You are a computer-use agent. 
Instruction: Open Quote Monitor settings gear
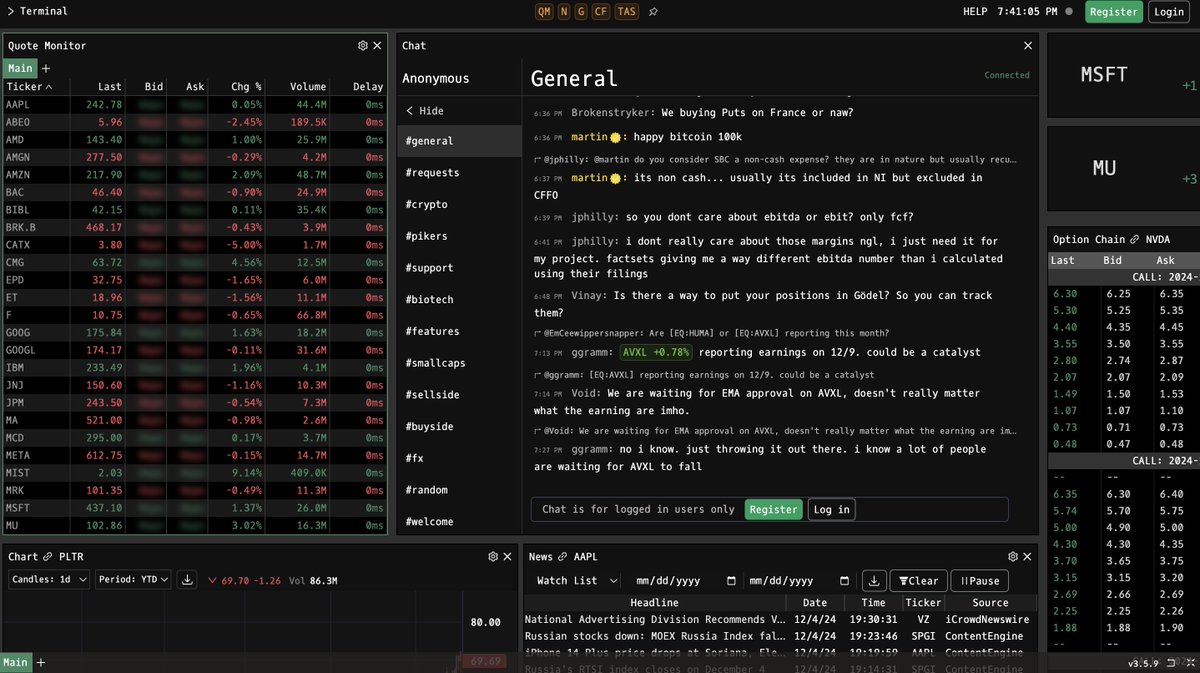coord(363,46)
